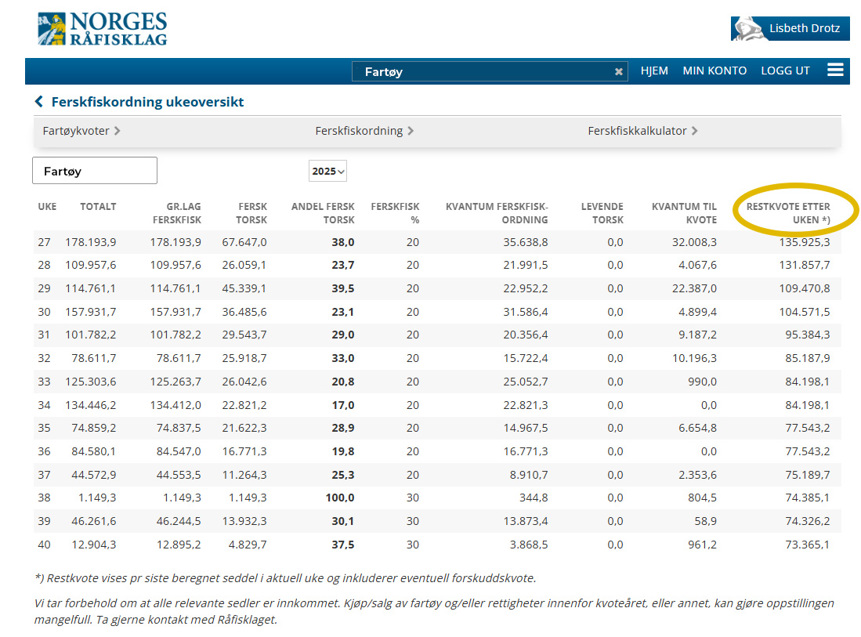Click the Norges Råfisklag logo

(102, 29)
